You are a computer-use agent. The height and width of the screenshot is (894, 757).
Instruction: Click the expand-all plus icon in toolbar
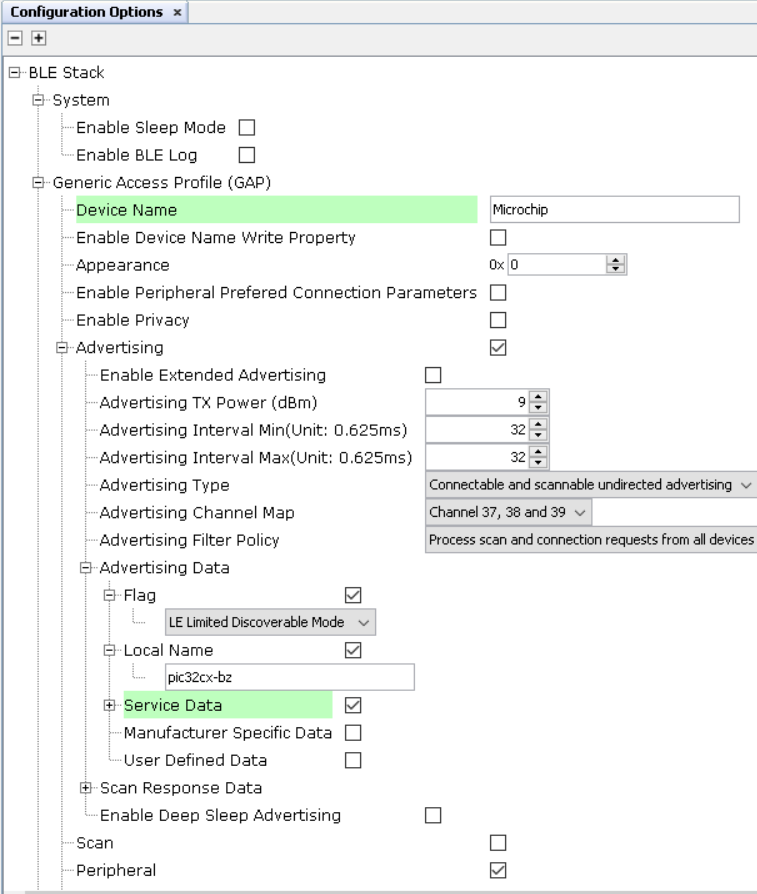pos(38,38)
